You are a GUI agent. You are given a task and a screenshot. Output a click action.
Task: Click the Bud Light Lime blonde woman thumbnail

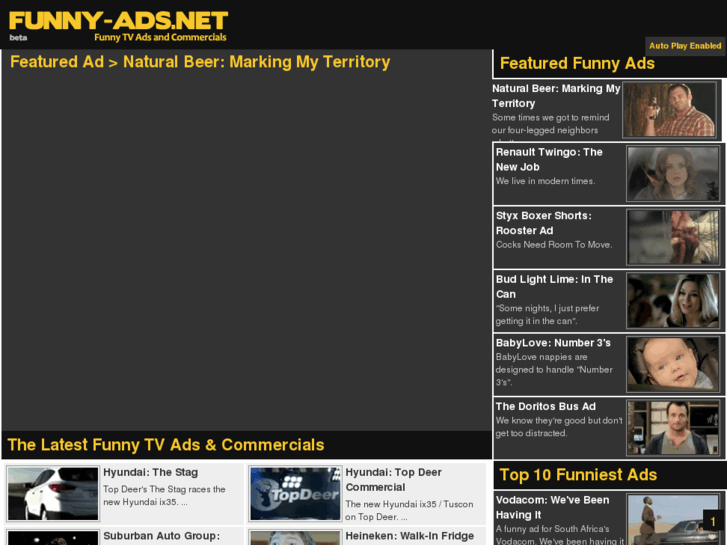point(673,301)
